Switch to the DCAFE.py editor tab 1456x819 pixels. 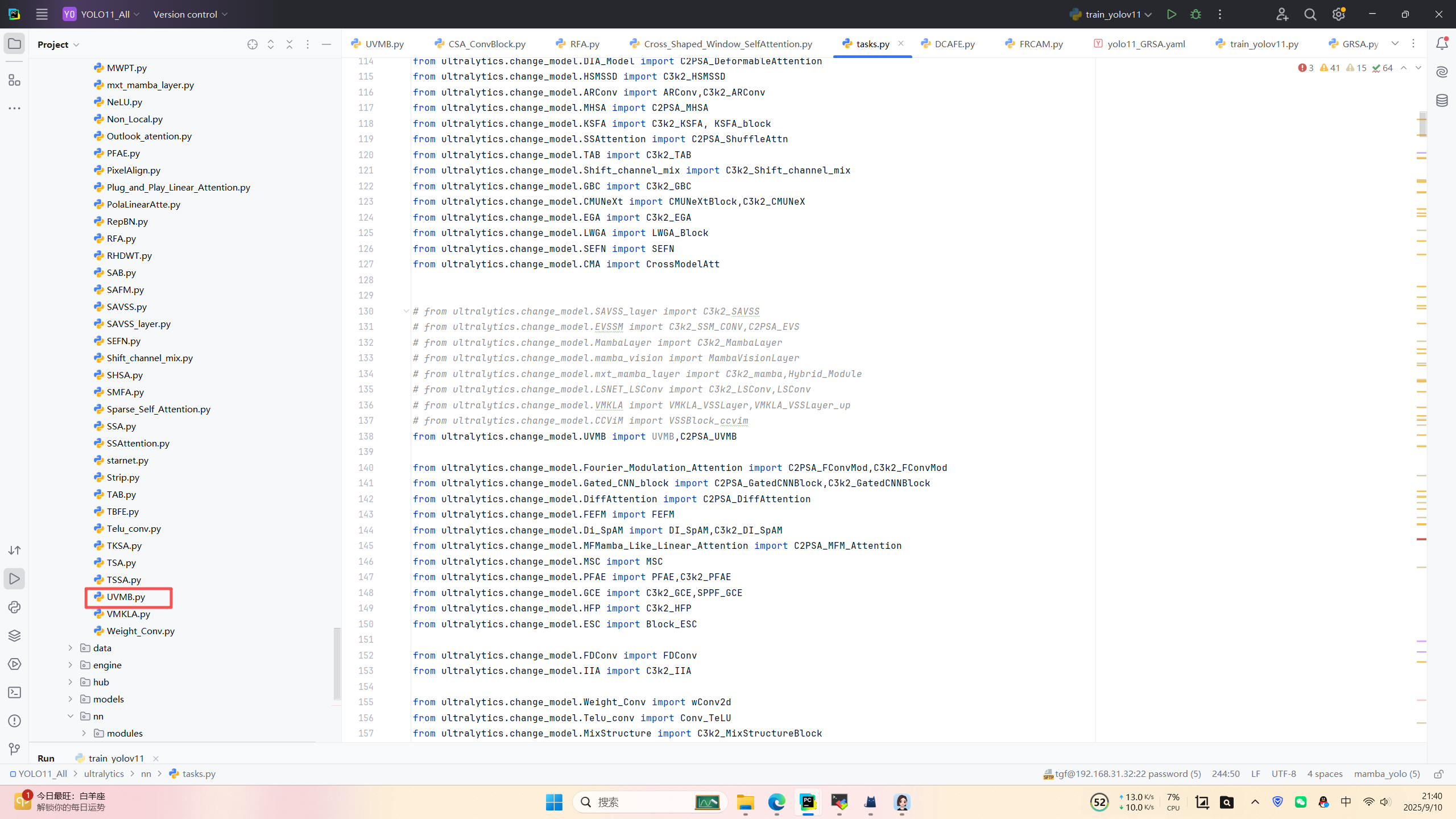[954, 44]
